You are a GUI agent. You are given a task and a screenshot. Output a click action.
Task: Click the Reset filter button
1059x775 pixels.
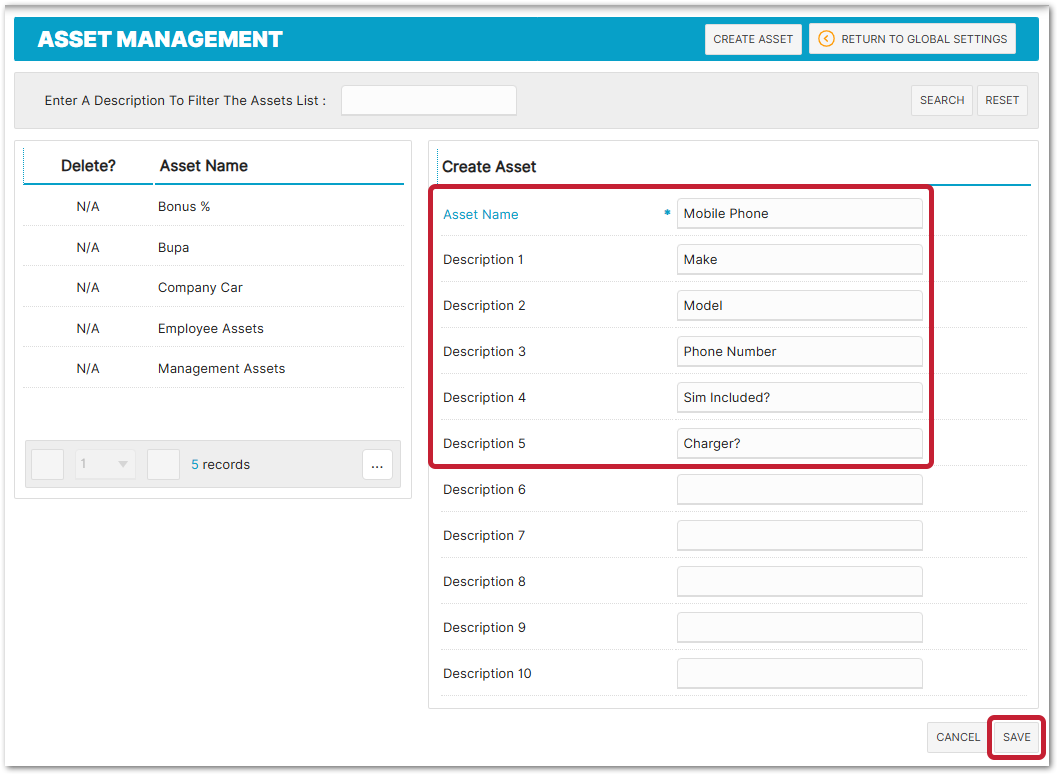(x=1002, y=100)
